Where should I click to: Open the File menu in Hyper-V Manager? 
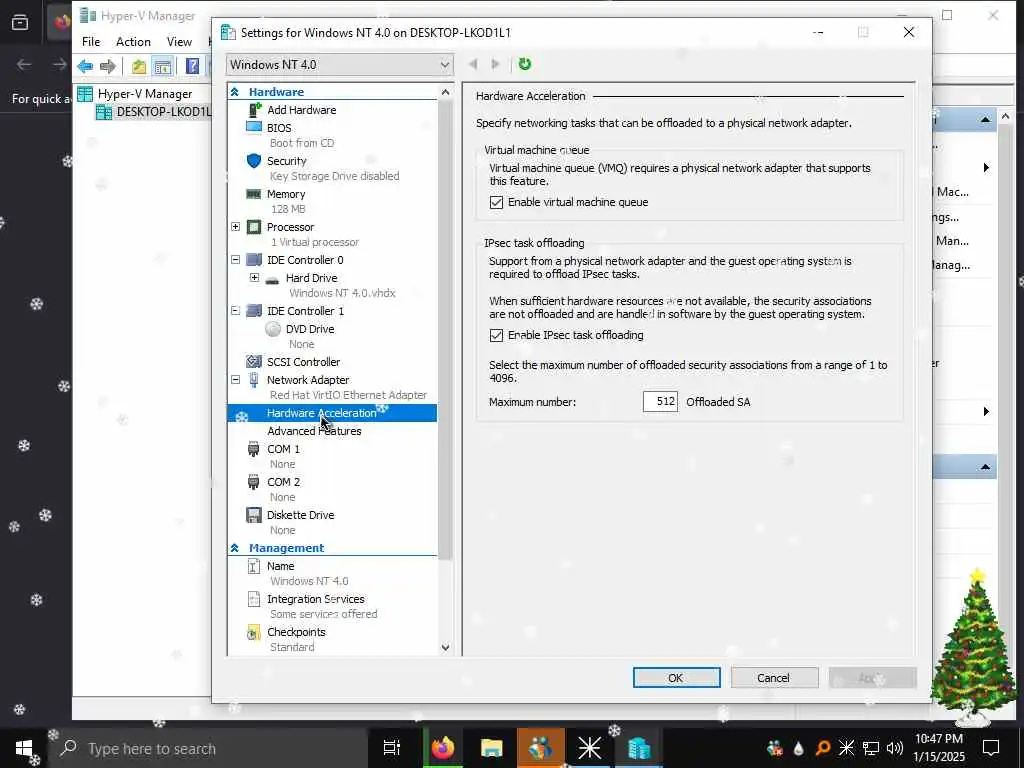click(x=91, y=42)
